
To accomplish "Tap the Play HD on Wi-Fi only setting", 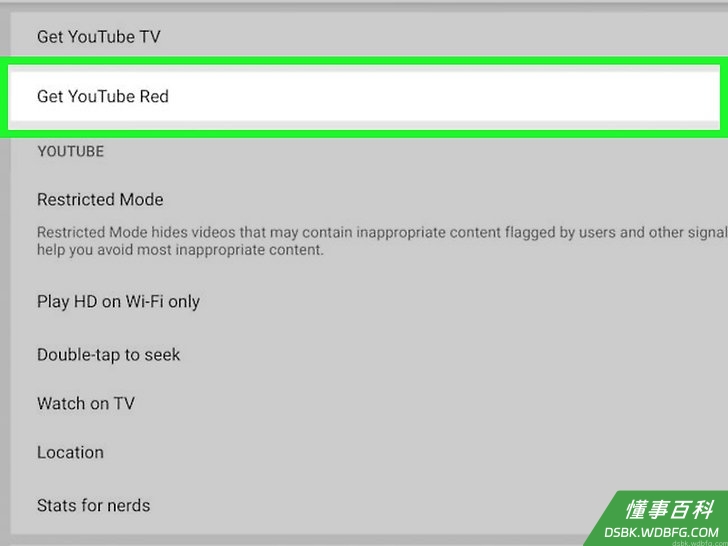I will [369, 302].
